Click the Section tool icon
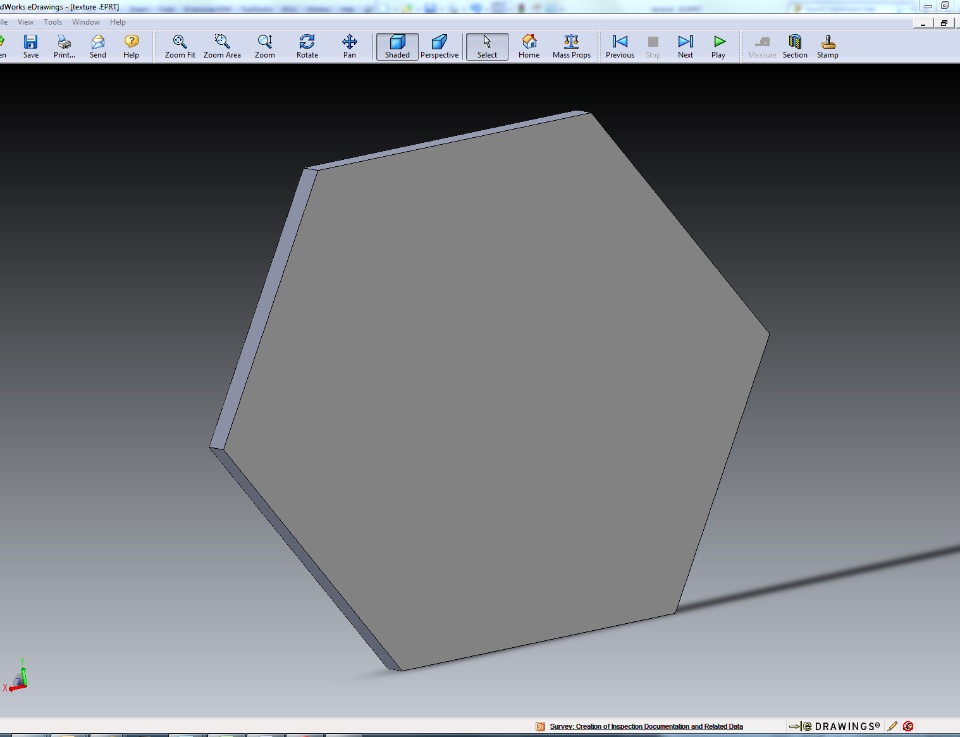The width and height of the screenshot is (960, 737). tap(795, 46)
